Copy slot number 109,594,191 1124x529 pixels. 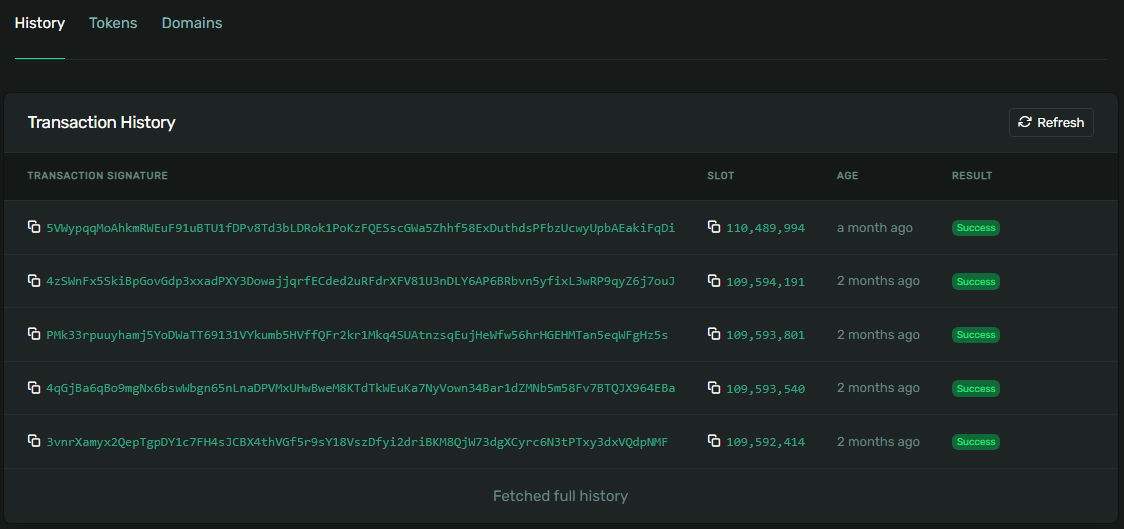714,280
